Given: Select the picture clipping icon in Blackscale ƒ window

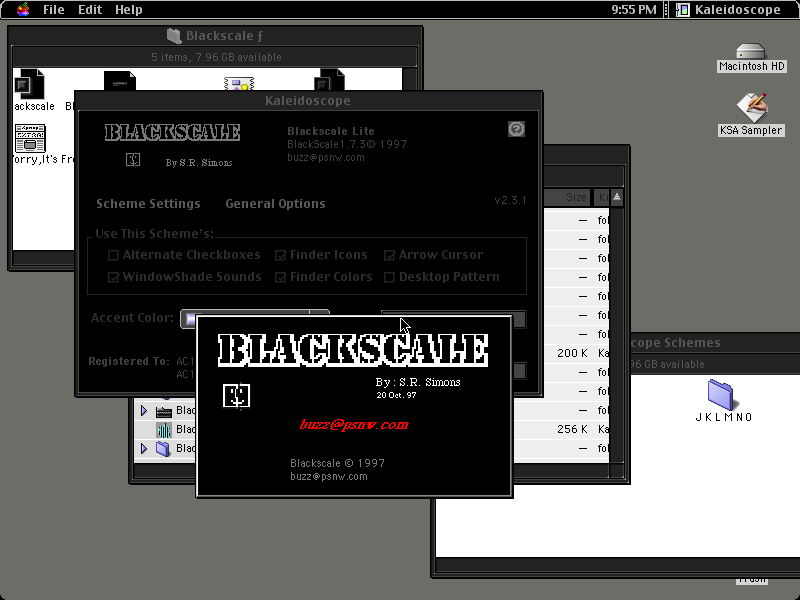Looking at the screenshot, I should (x=239, y=84).
